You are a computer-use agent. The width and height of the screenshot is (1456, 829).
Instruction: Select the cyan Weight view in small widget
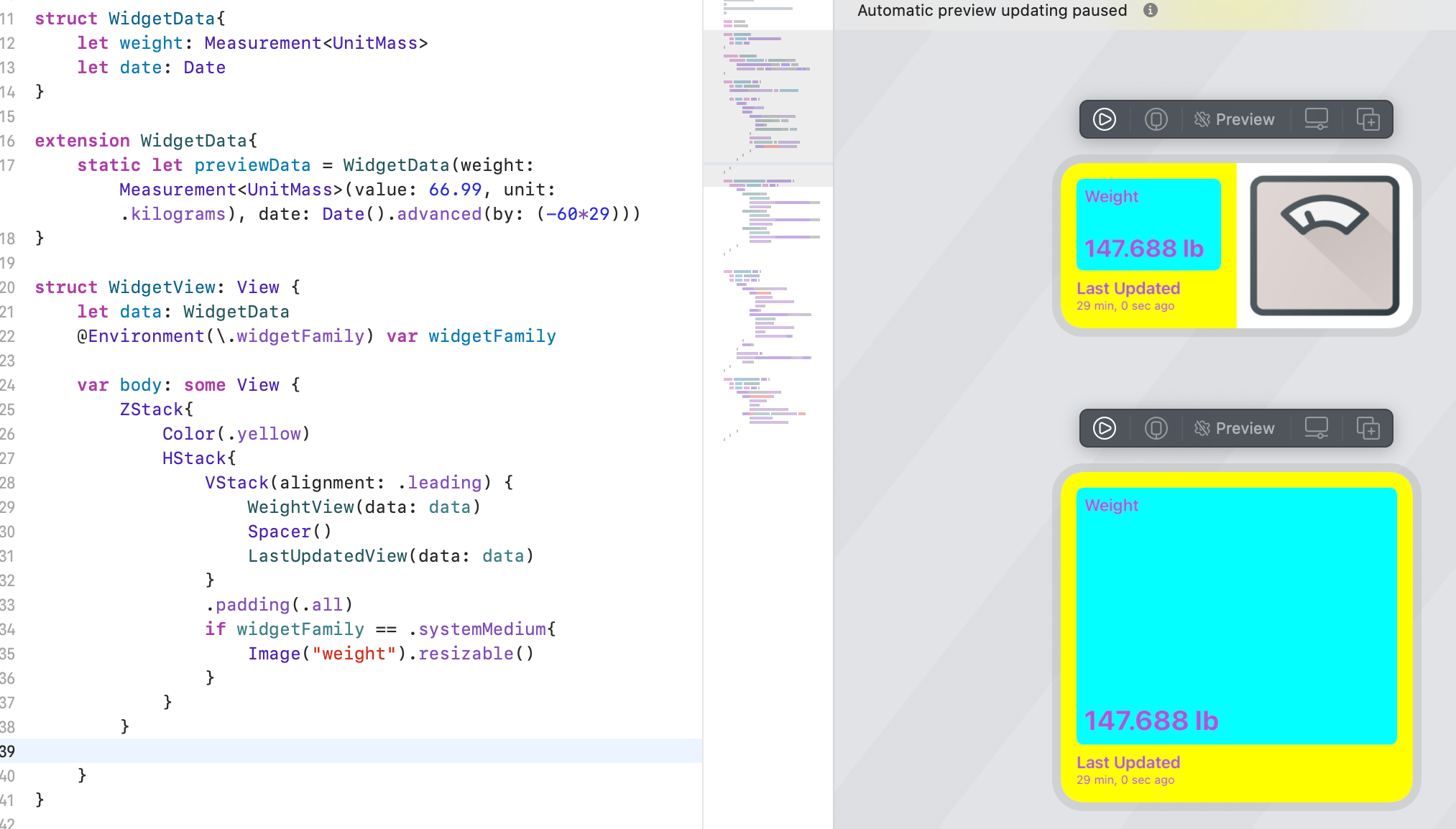coord(1236,616)
